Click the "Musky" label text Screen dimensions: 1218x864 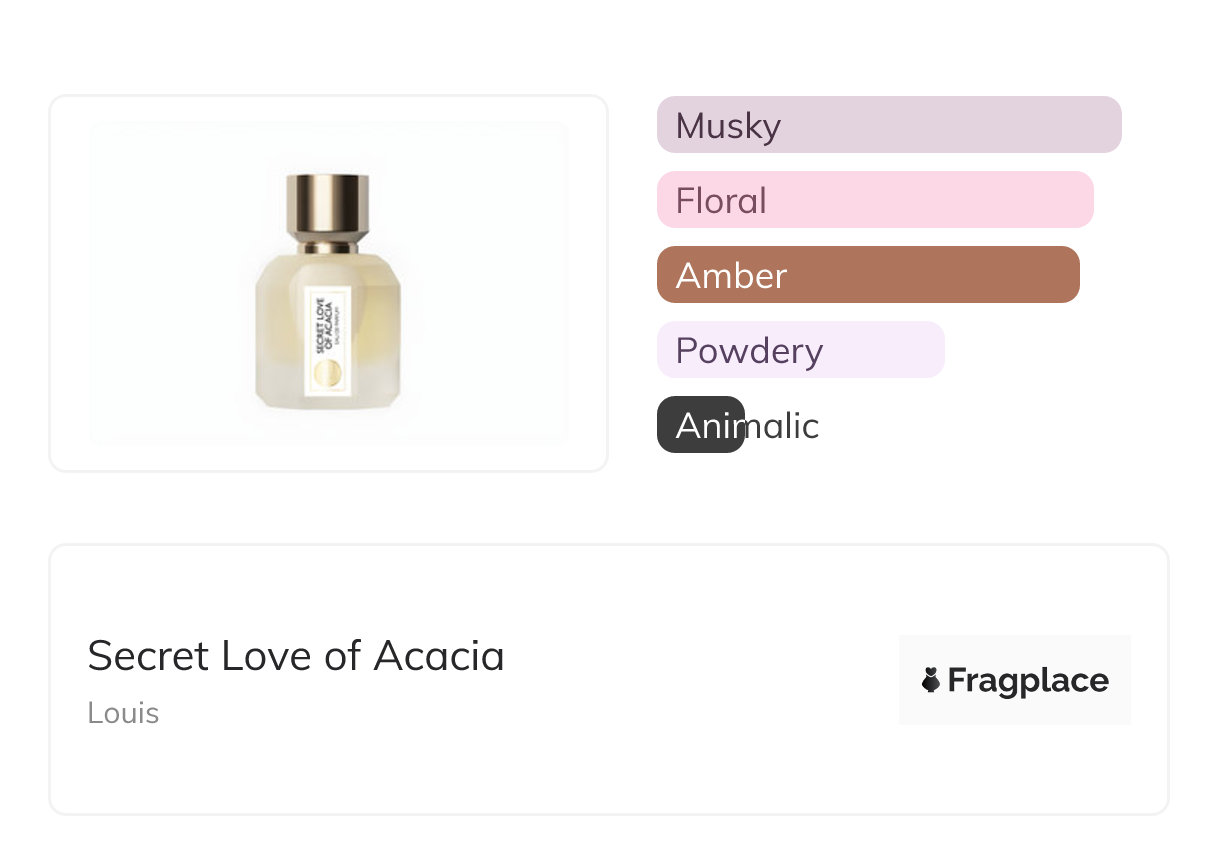coord(728,126)
